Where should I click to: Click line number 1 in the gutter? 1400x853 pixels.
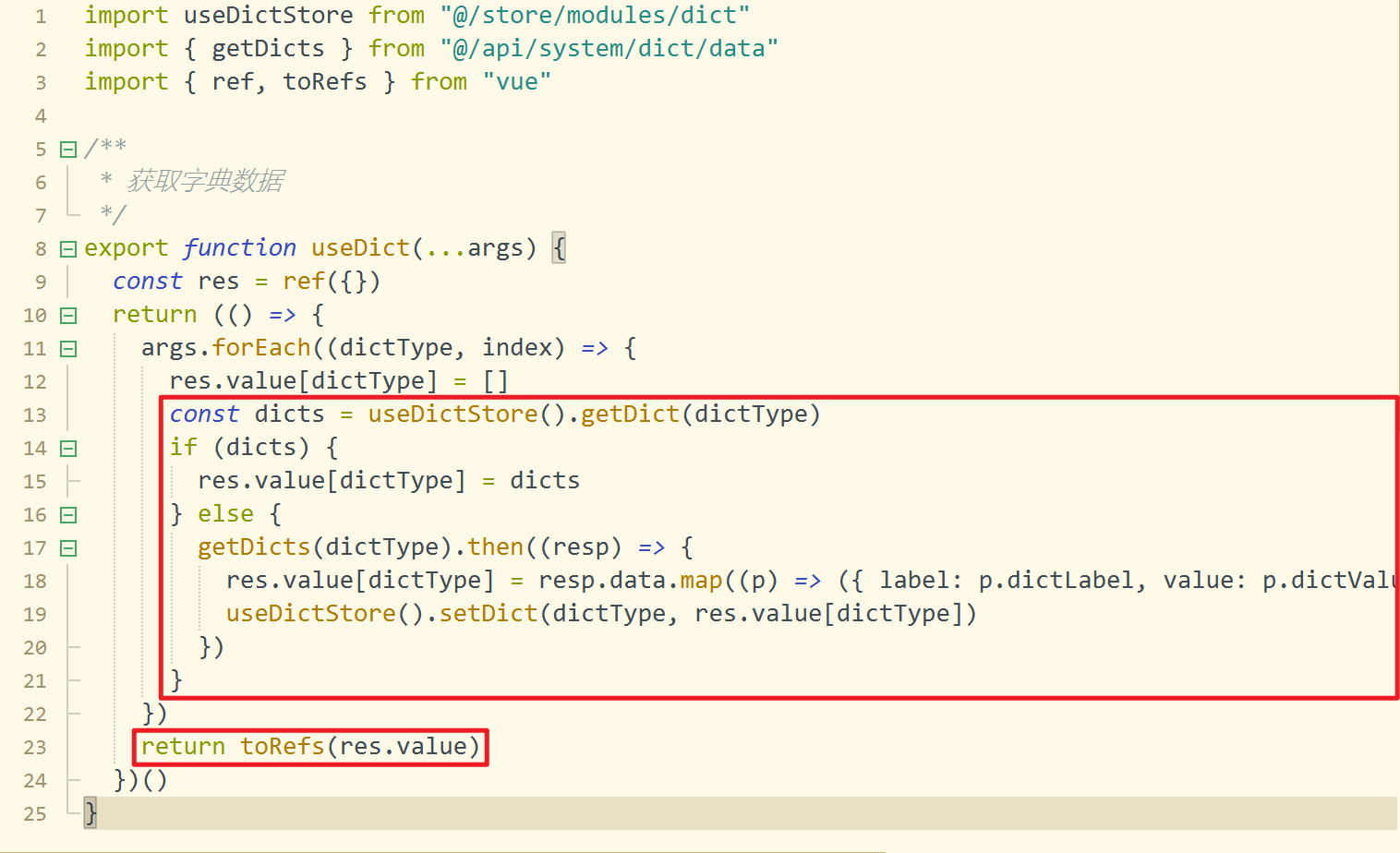(41, 17)
